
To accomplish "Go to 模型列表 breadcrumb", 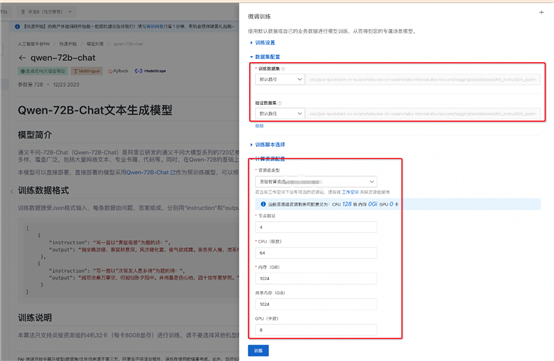I will 95,44.
